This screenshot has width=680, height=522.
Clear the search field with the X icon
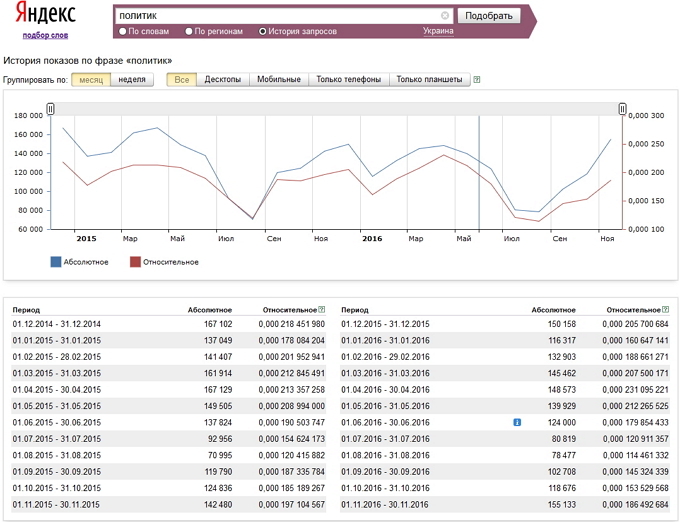click(445, 16)
